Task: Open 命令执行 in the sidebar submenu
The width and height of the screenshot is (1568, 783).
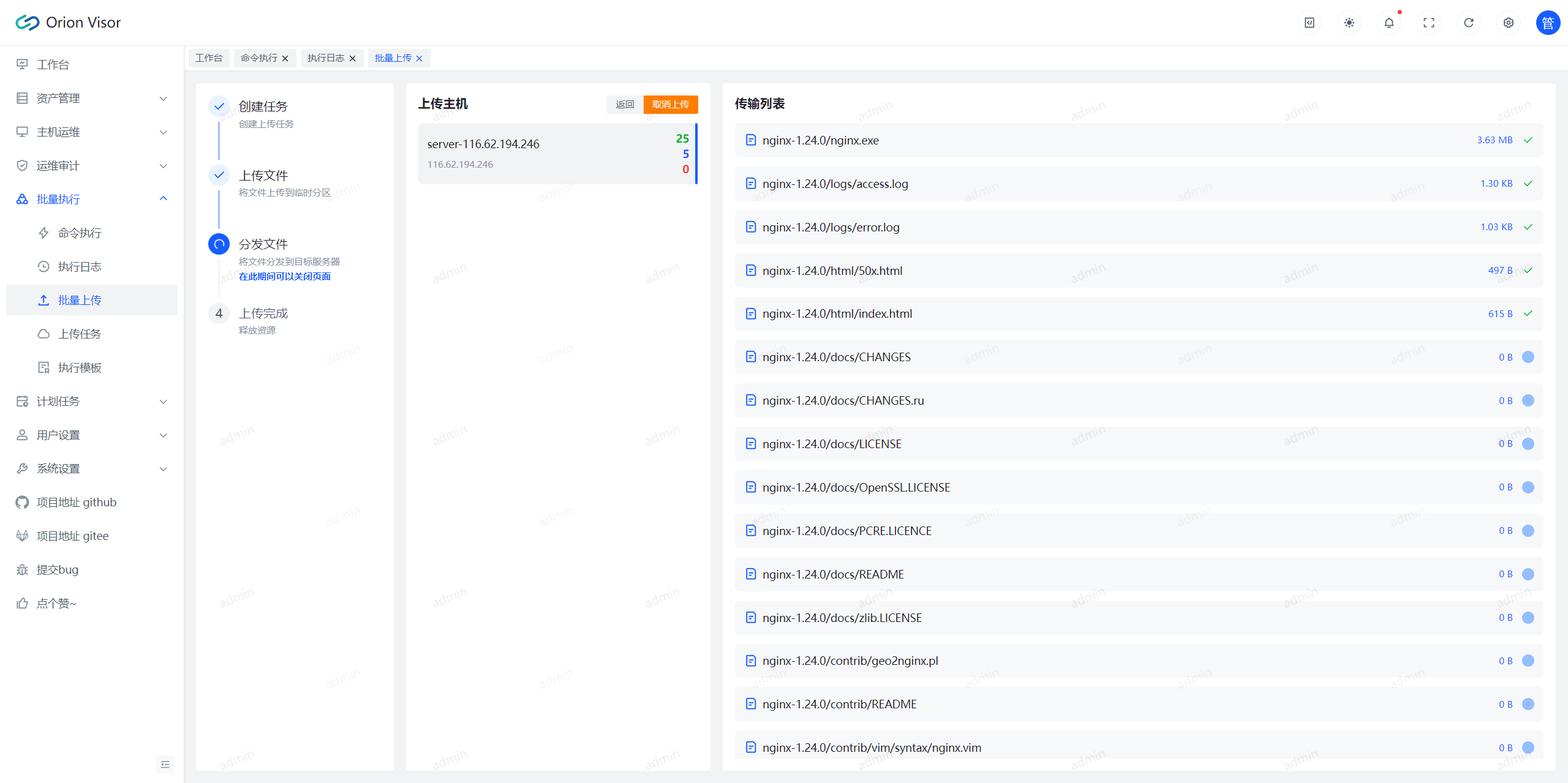Action: click(x=80, y=233)
